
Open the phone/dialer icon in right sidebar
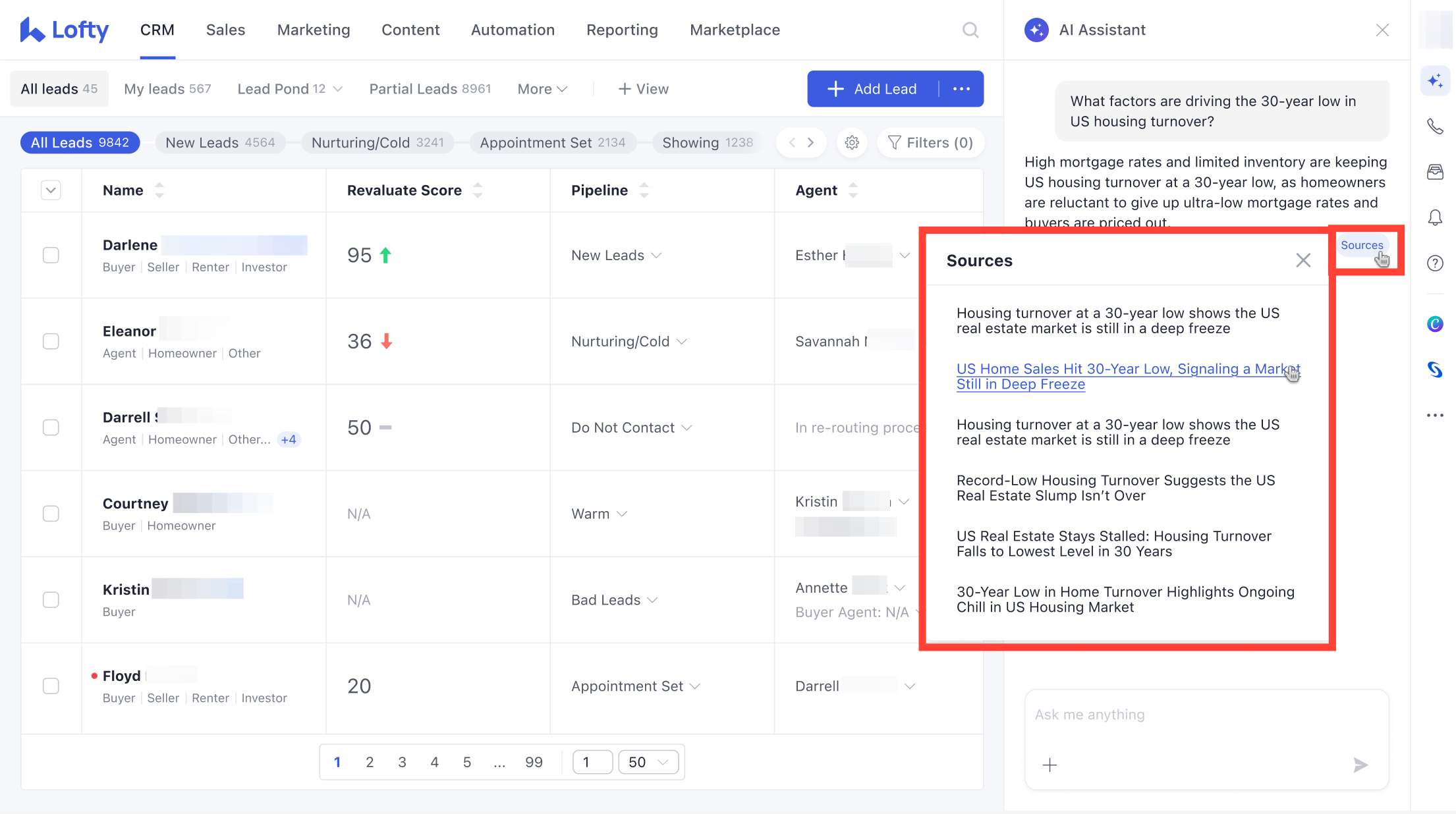click(1435, 126)
